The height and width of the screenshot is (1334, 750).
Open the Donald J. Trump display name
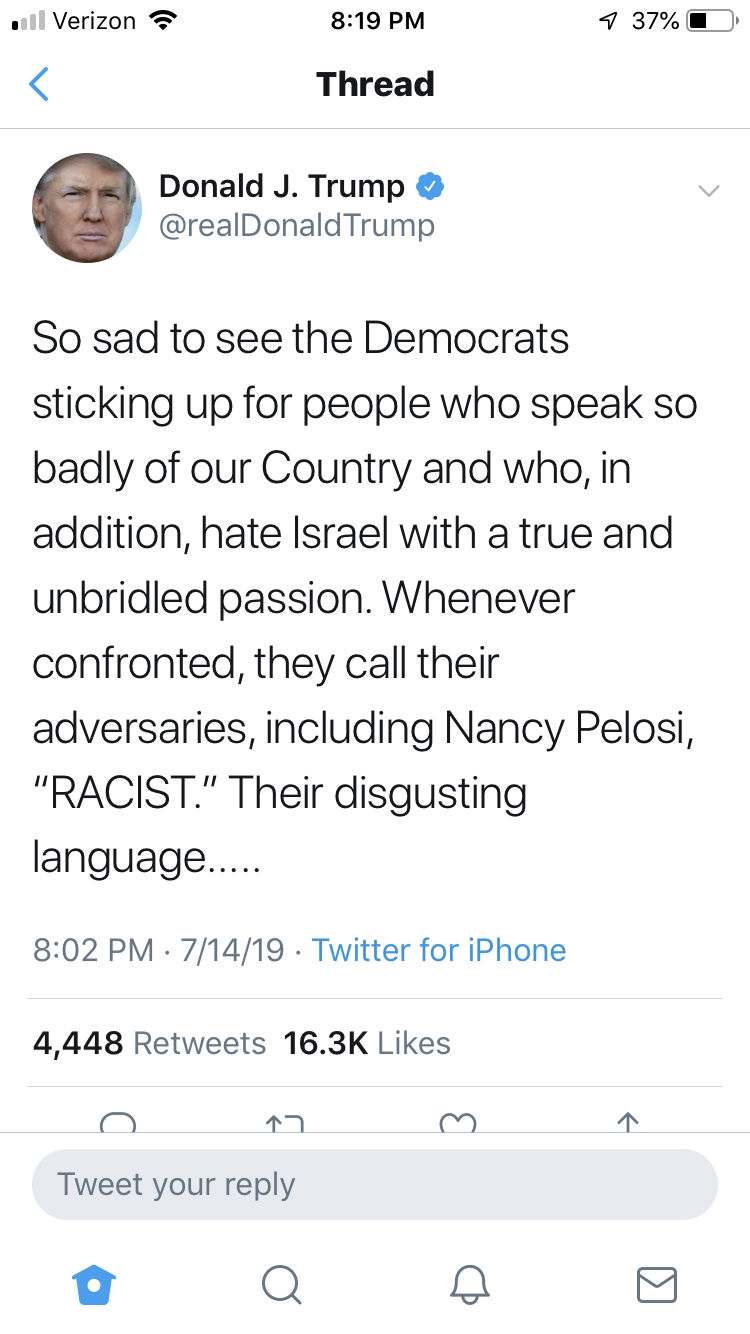(x=281, y=186)
